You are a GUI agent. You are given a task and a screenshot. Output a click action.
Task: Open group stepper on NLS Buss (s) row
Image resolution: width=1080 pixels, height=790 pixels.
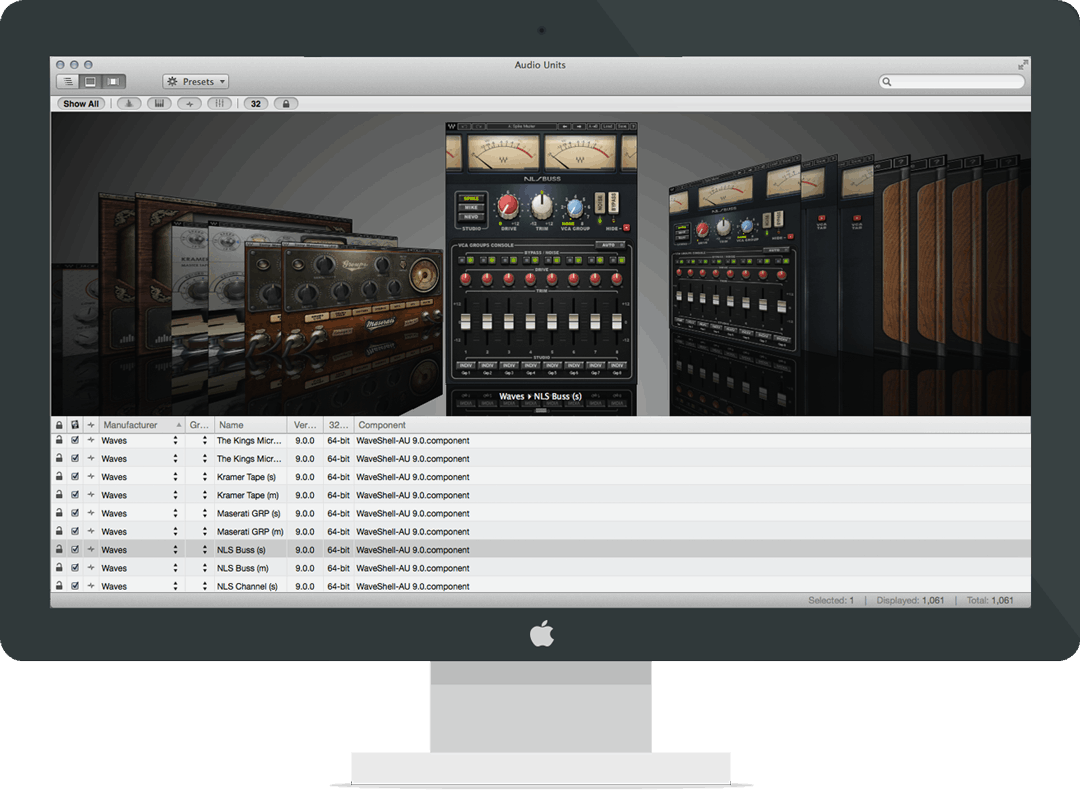coord(205,550)
